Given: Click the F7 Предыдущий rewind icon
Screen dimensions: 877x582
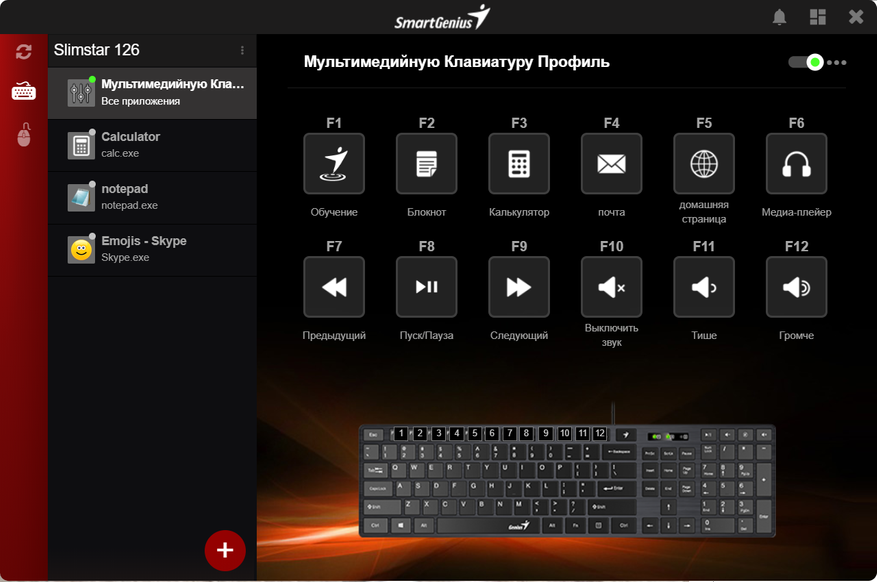Looking at the screenshot, I should point(334,287).
